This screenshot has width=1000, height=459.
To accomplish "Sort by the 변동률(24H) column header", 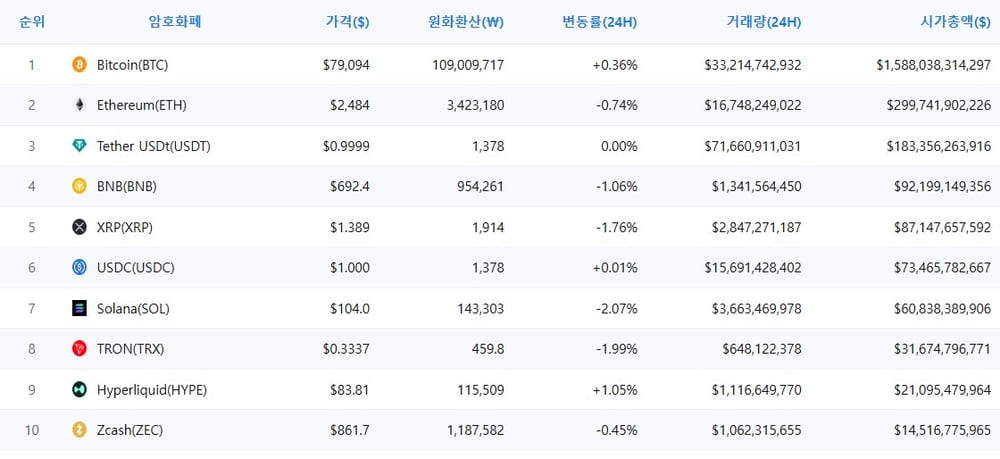I will pyautogui.click(x=599, y=22).
